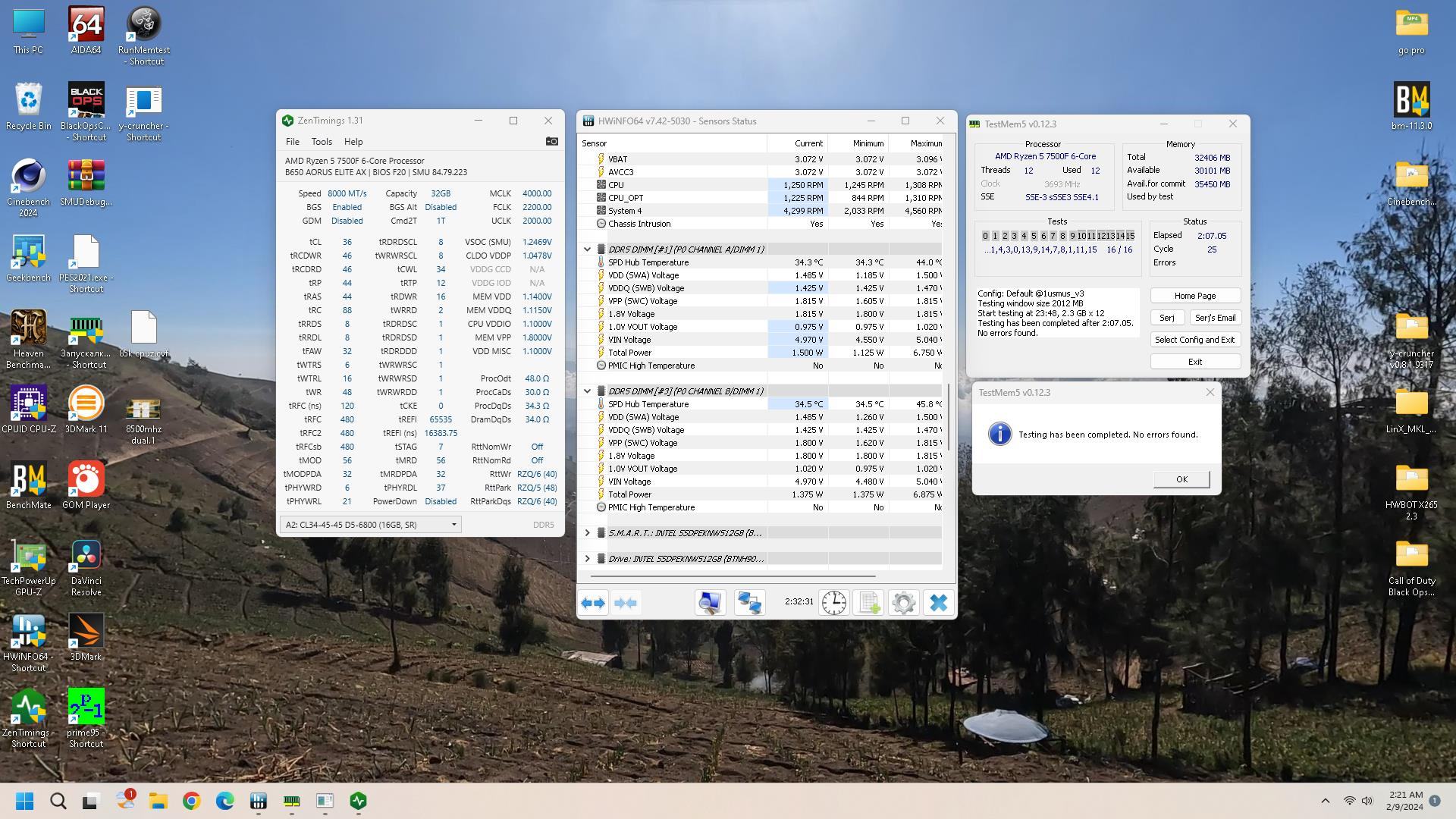
Task: Select the Recycle Bin icon
Action: (x=29, y=107)
